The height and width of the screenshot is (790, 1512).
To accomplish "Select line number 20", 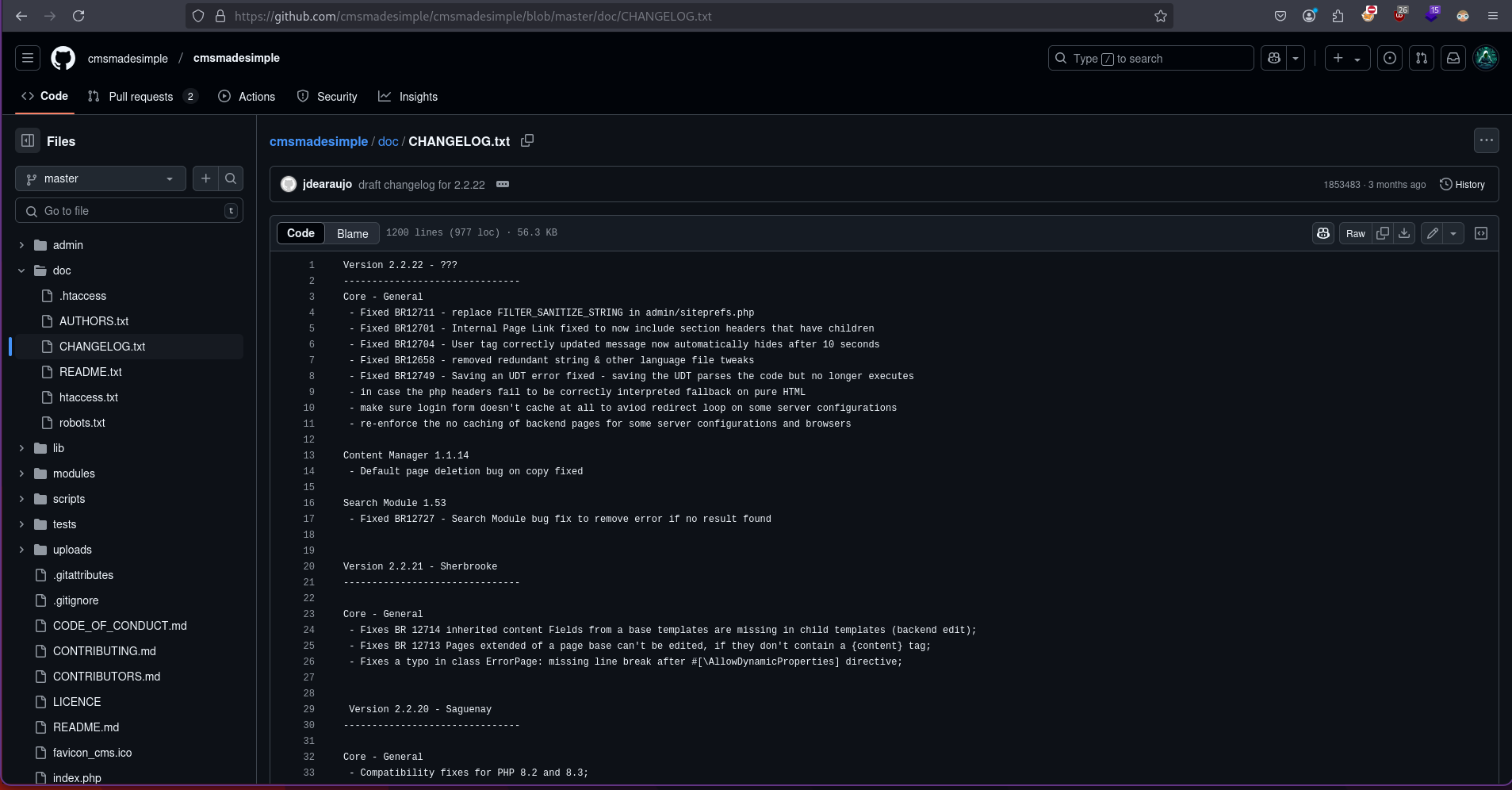I will click(308, 566).
